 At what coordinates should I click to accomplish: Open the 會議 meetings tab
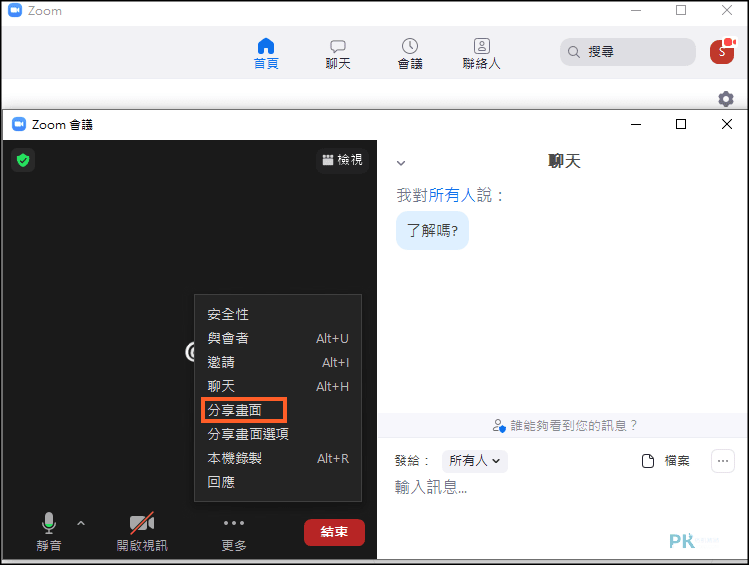tap(410, 53)
